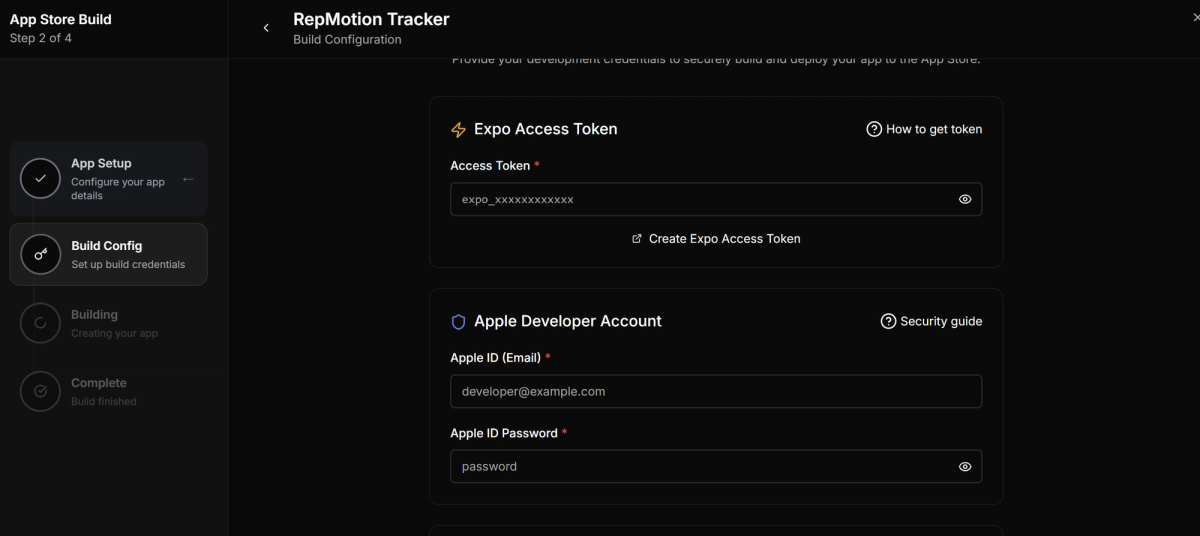Image resolution: width=1200 pixels, height=536 pixels.
Task: Click the Build Config key icon
Action: (x=40, y=254)
